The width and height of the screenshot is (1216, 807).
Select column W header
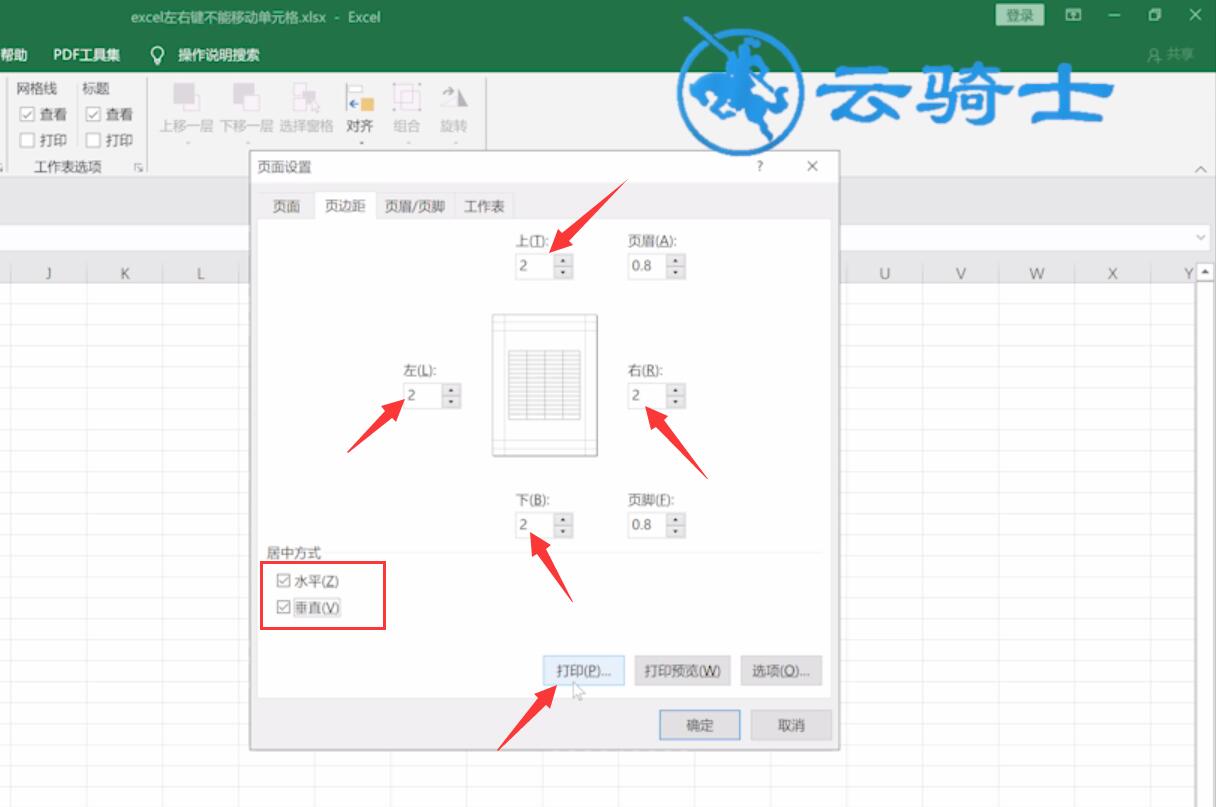click(1037, 273)
